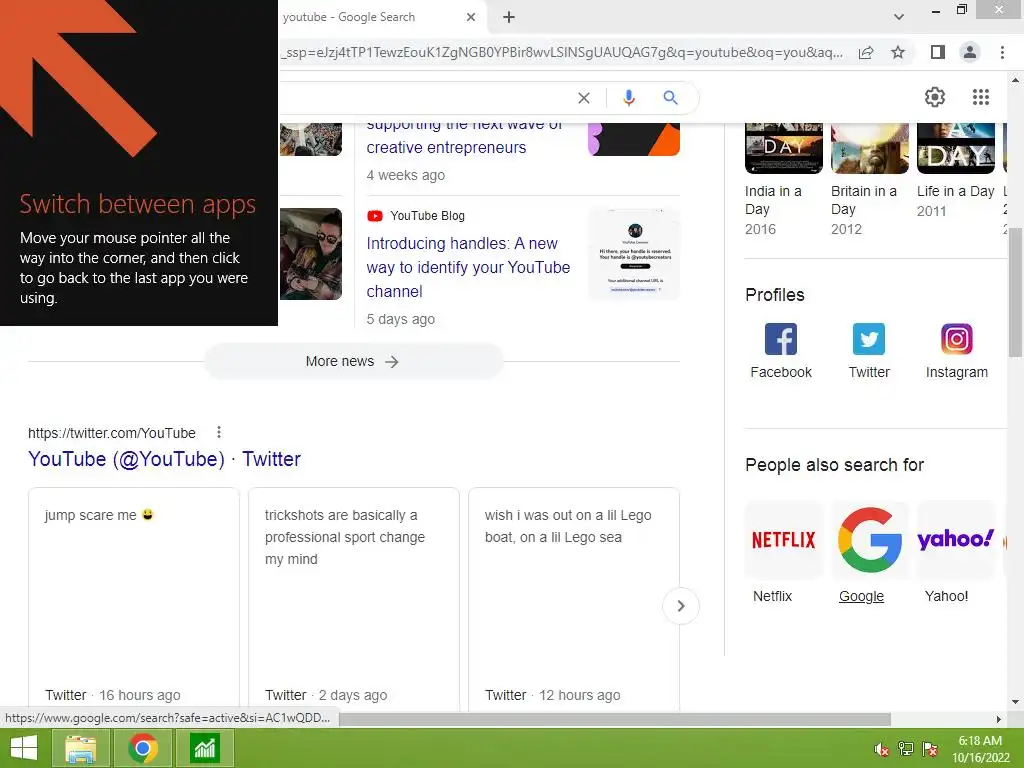1024x768 pixels.
Task: Open Chrome's three-dot menu
Action: pyautogui.click(x=1002, y=52)
